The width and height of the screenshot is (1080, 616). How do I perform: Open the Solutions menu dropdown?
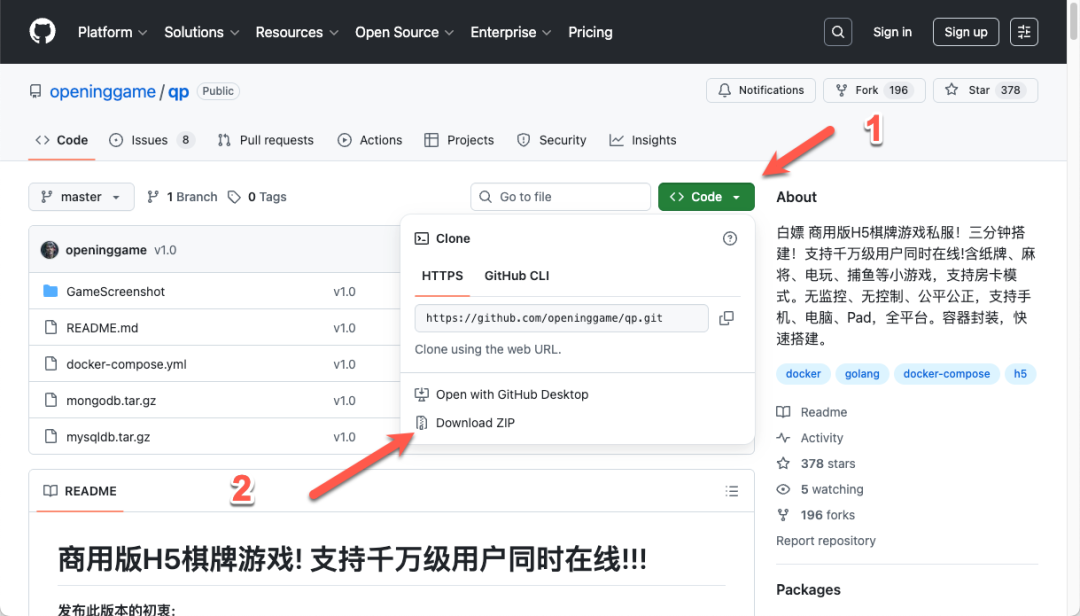201,32
